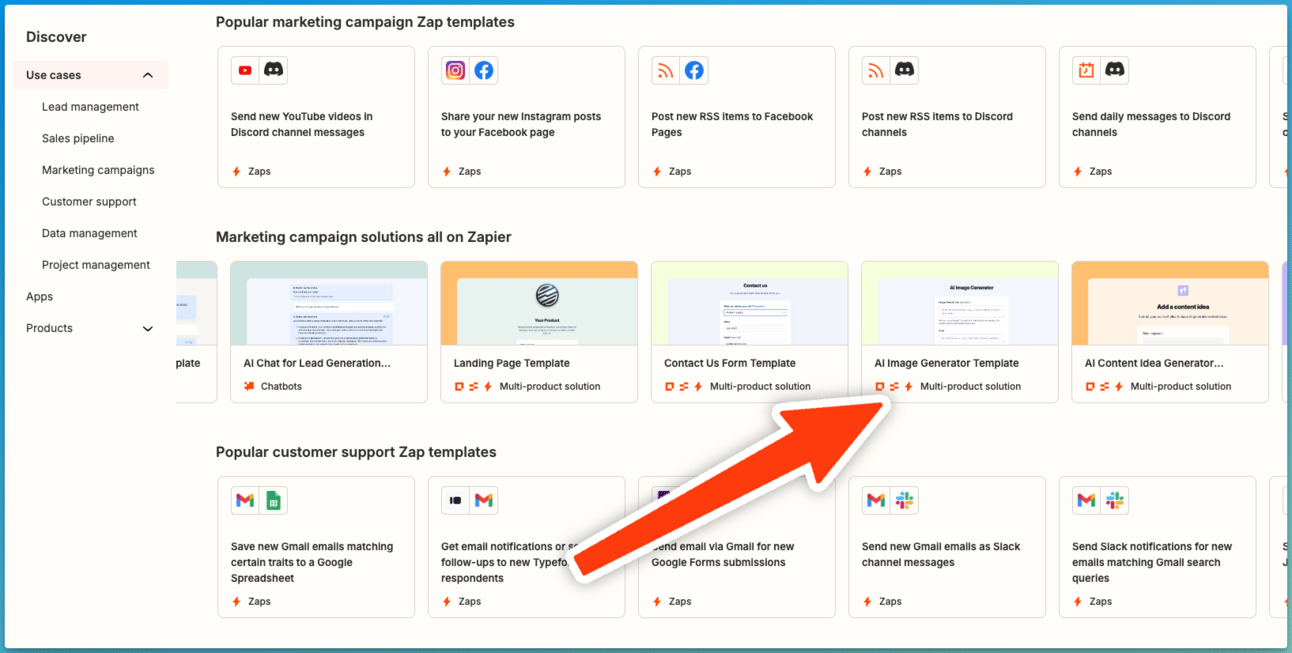Click RSS icon on RSS to Discord channels card
The image size is (1292, 653).
point(876,70)
